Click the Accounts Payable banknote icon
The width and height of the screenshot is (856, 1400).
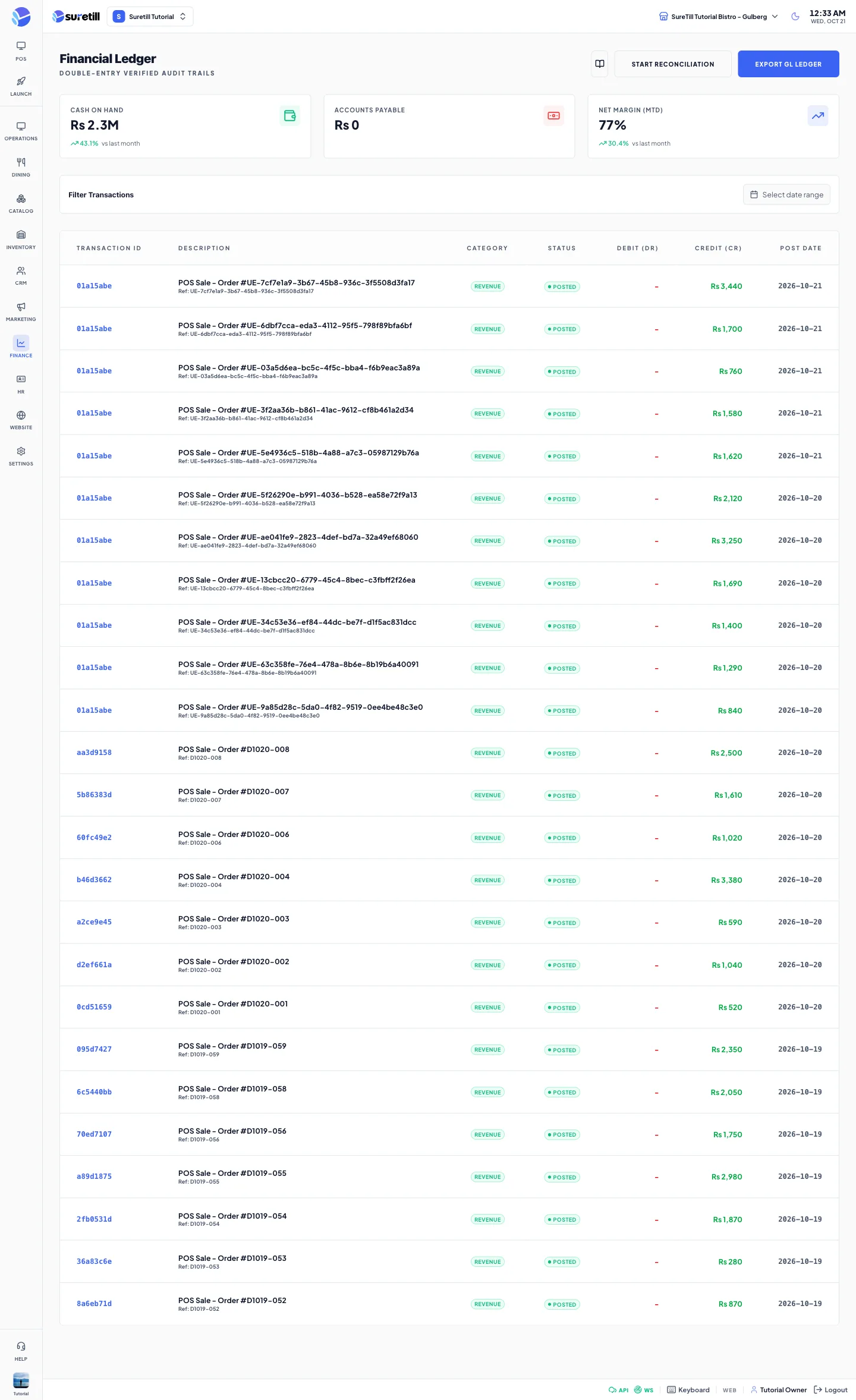coord(553,116)
